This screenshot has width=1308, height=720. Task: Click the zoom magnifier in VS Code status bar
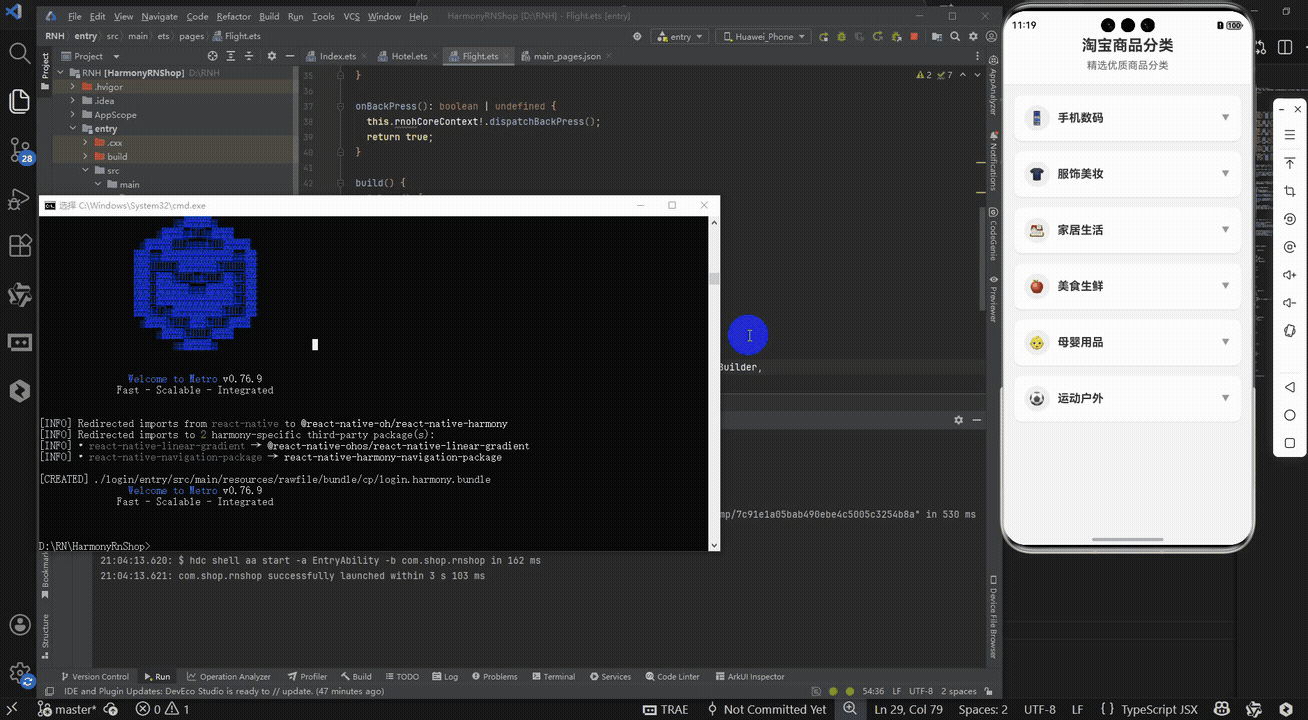click(x=850, y=709)
